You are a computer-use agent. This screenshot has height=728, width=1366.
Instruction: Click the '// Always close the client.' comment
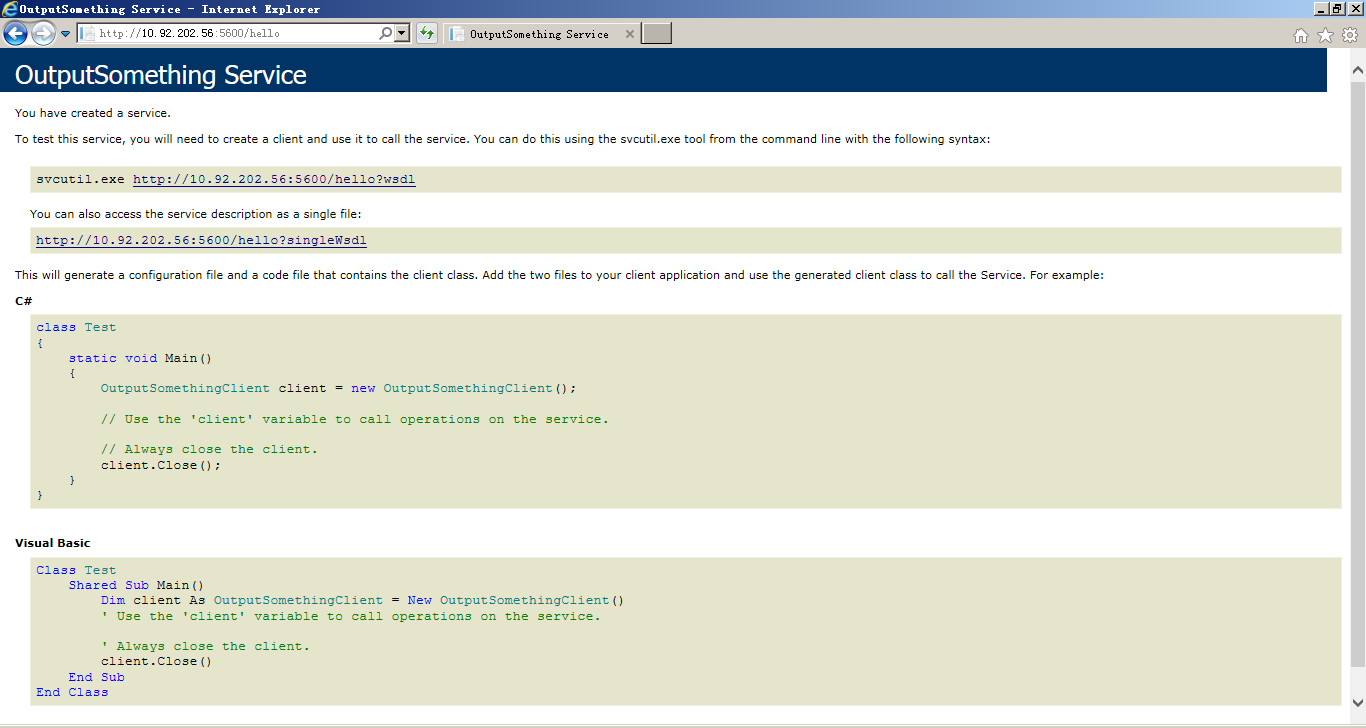pos(209,449)
